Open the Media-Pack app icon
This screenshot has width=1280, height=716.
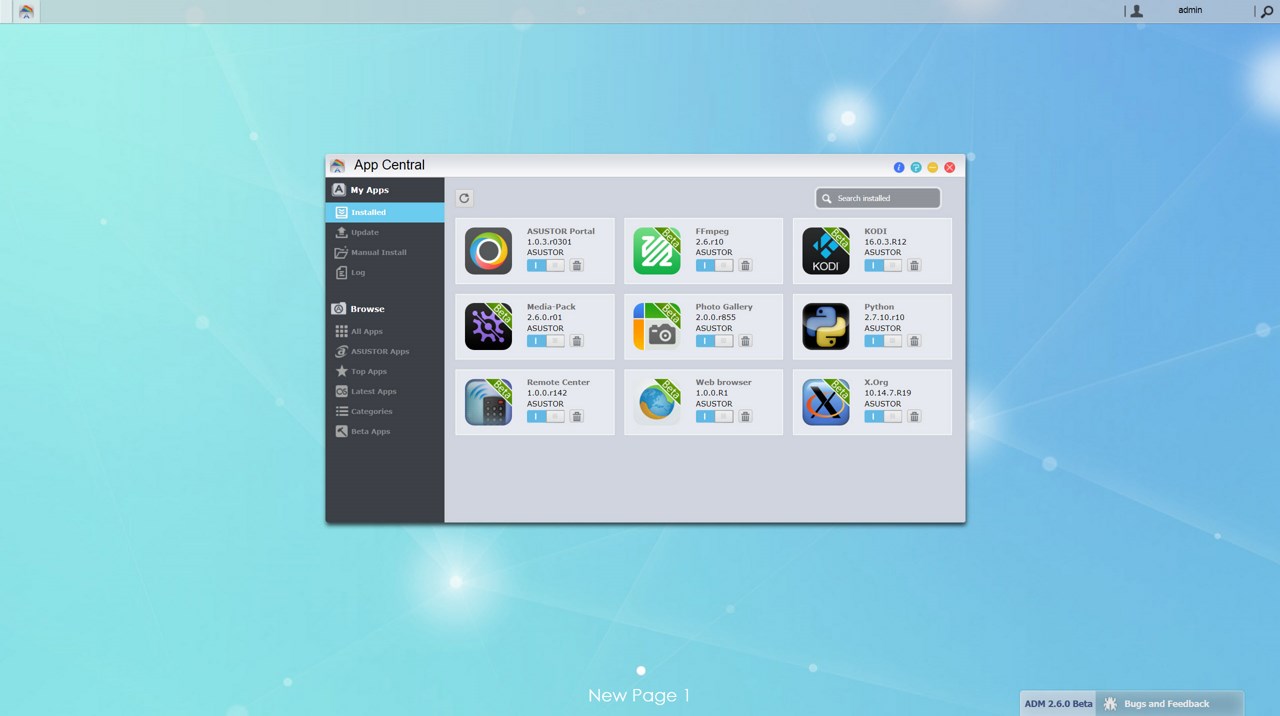[488, 327]
